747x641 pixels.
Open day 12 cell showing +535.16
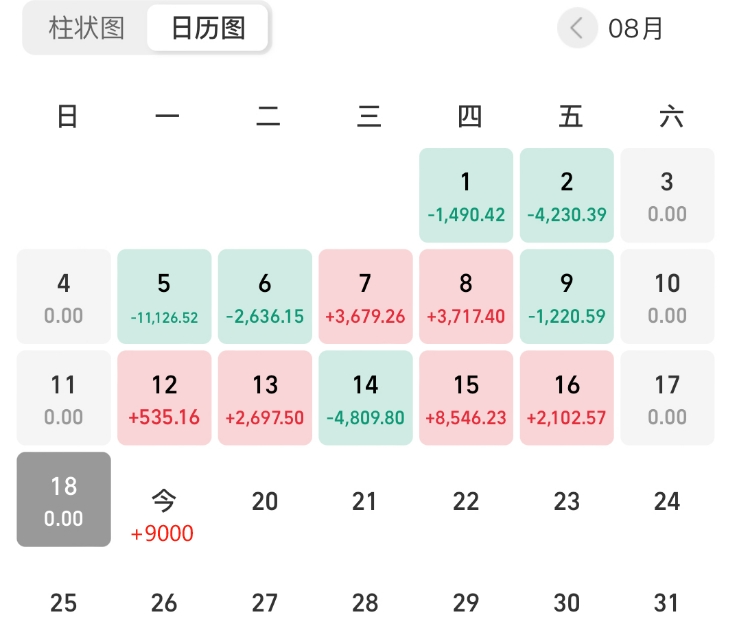click(x=164, y=398)
